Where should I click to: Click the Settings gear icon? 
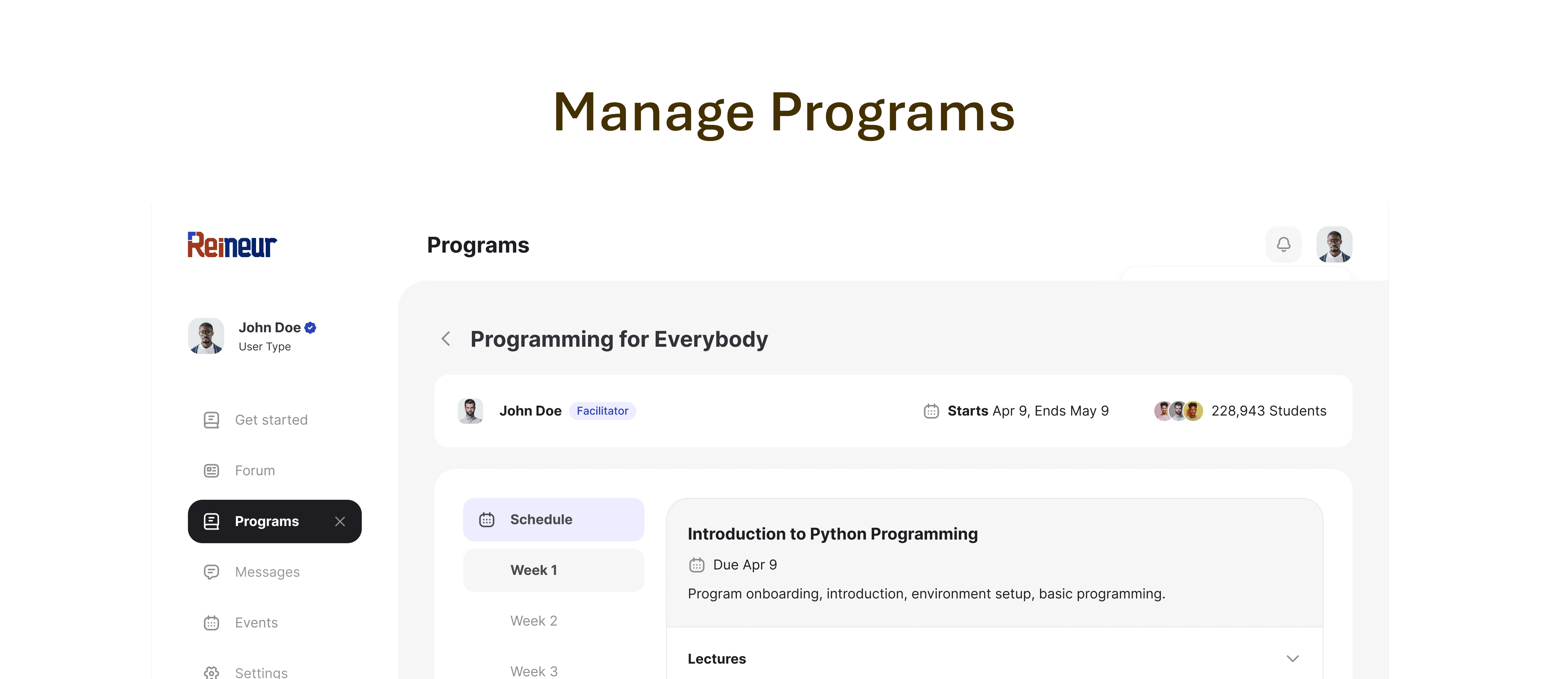(211, 672)
